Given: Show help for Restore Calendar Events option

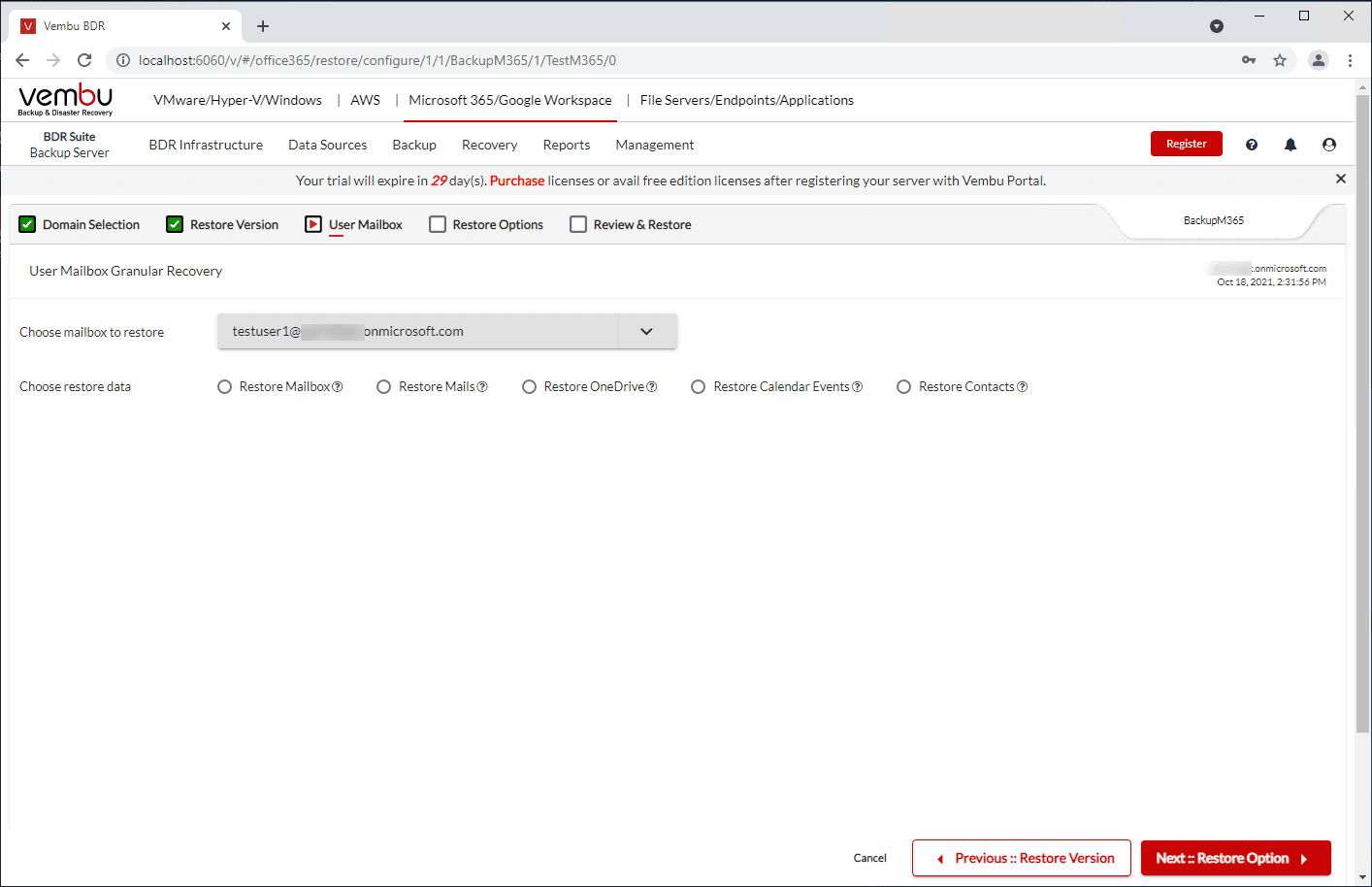Looking at the screenshot, I should pos(857,387).
